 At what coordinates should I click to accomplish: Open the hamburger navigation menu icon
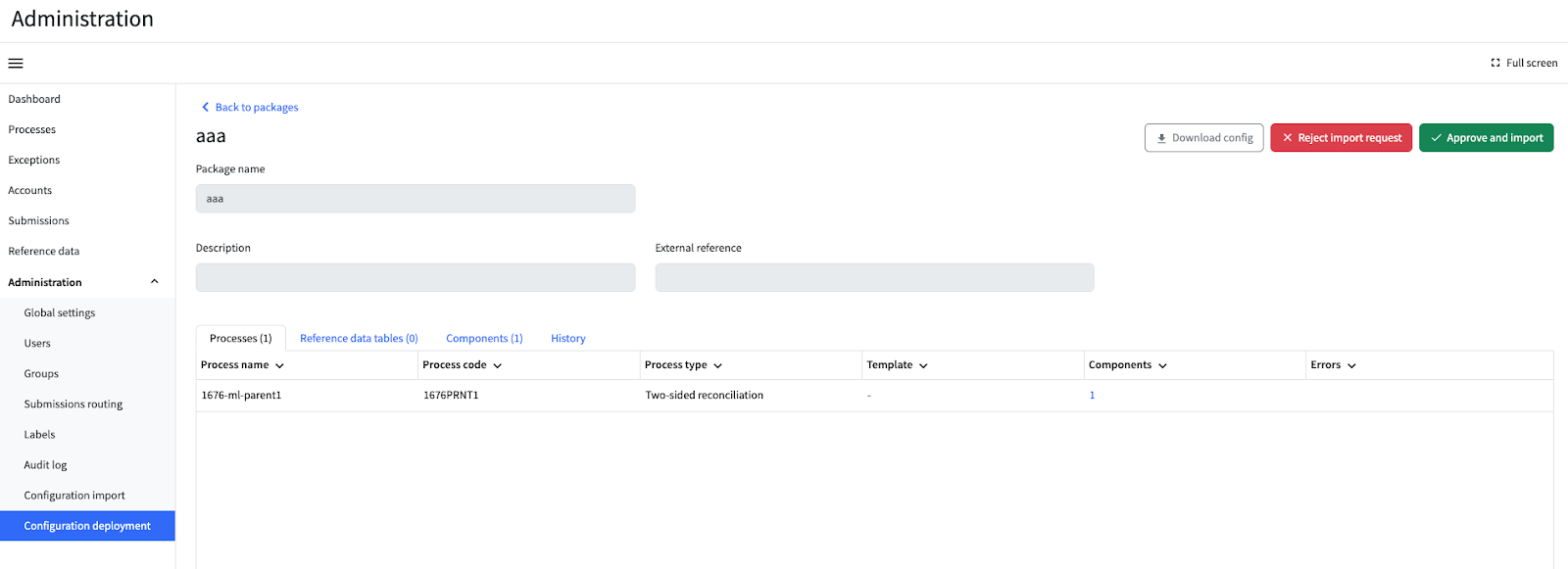16,64
